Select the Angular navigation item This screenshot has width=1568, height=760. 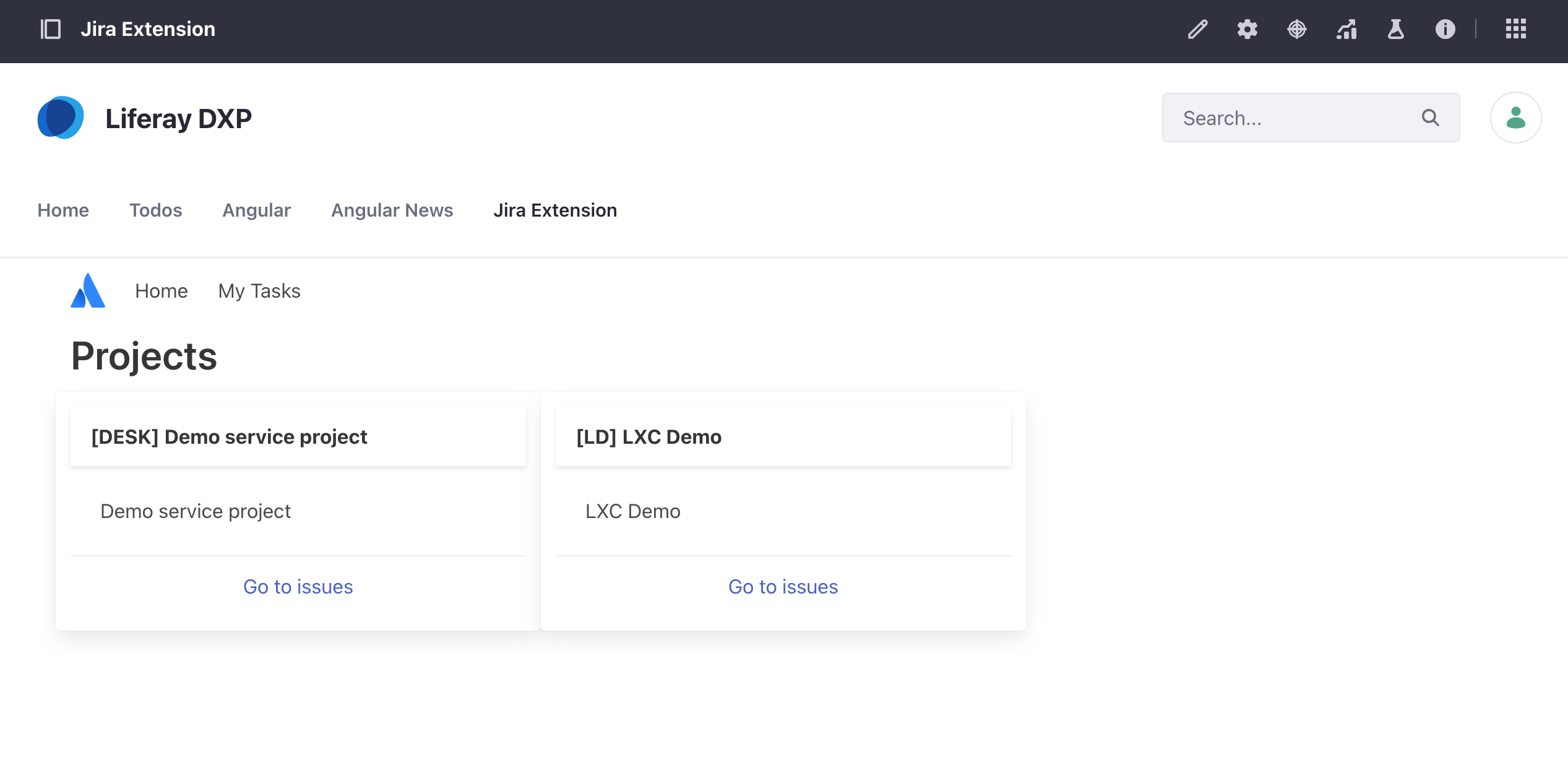click(x=256, y=210)
